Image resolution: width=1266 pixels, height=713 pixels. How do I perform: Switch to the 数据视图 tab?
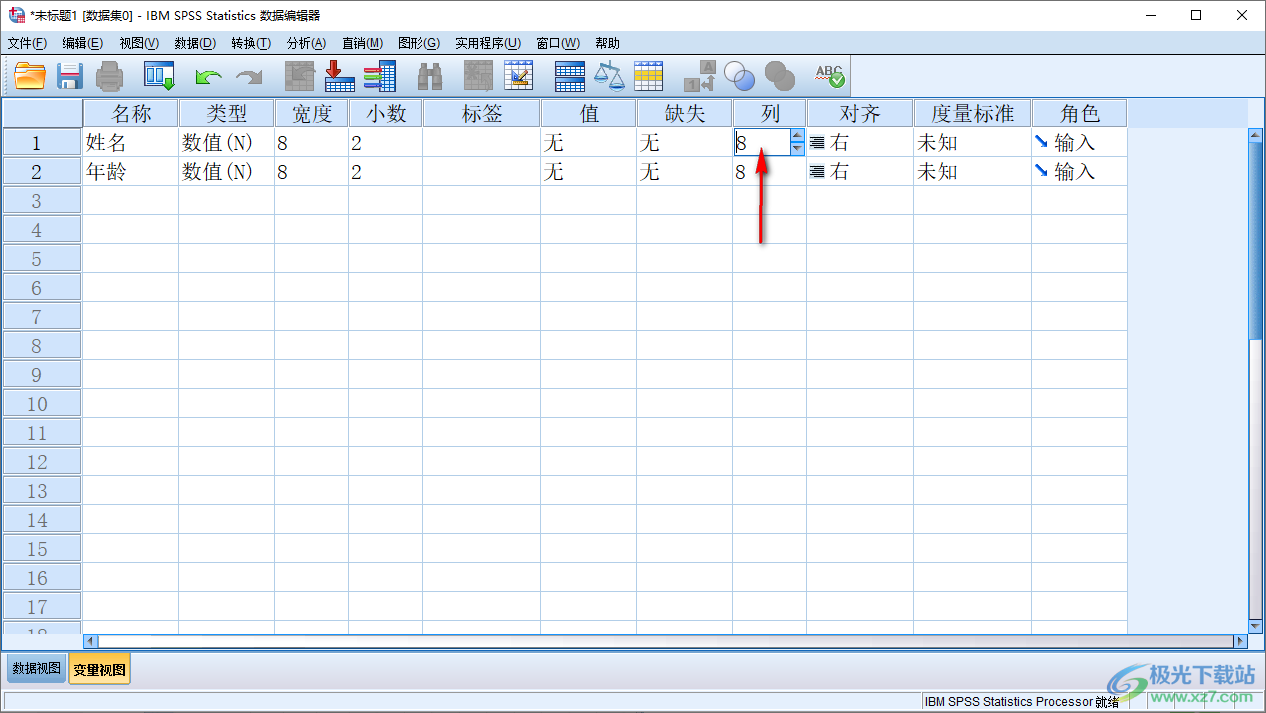click(37, 669)
